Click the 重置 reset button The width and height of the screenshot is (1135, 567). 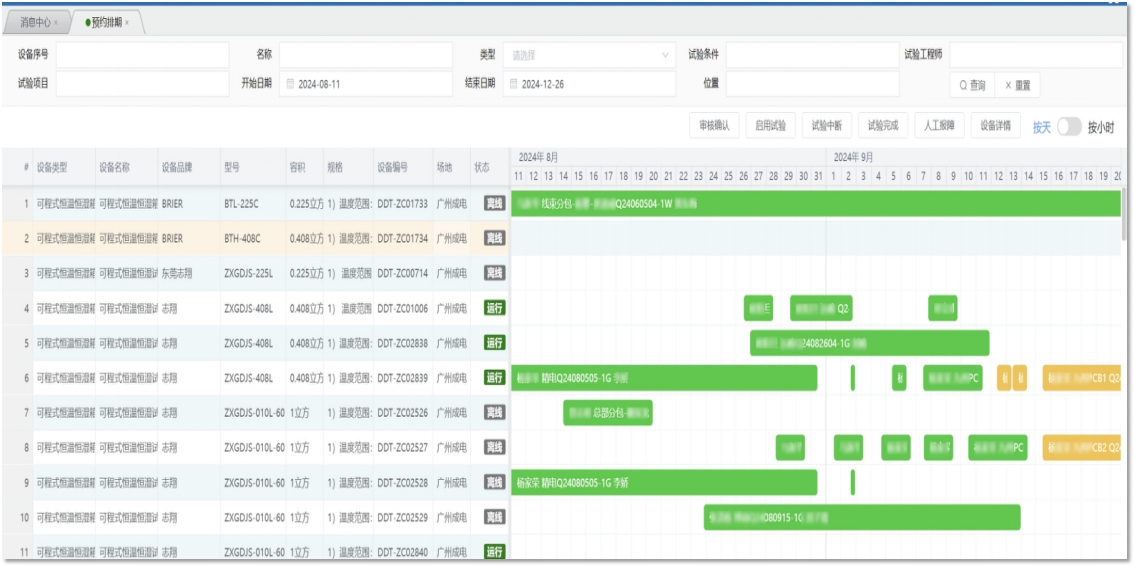(x=1017, y=85)
